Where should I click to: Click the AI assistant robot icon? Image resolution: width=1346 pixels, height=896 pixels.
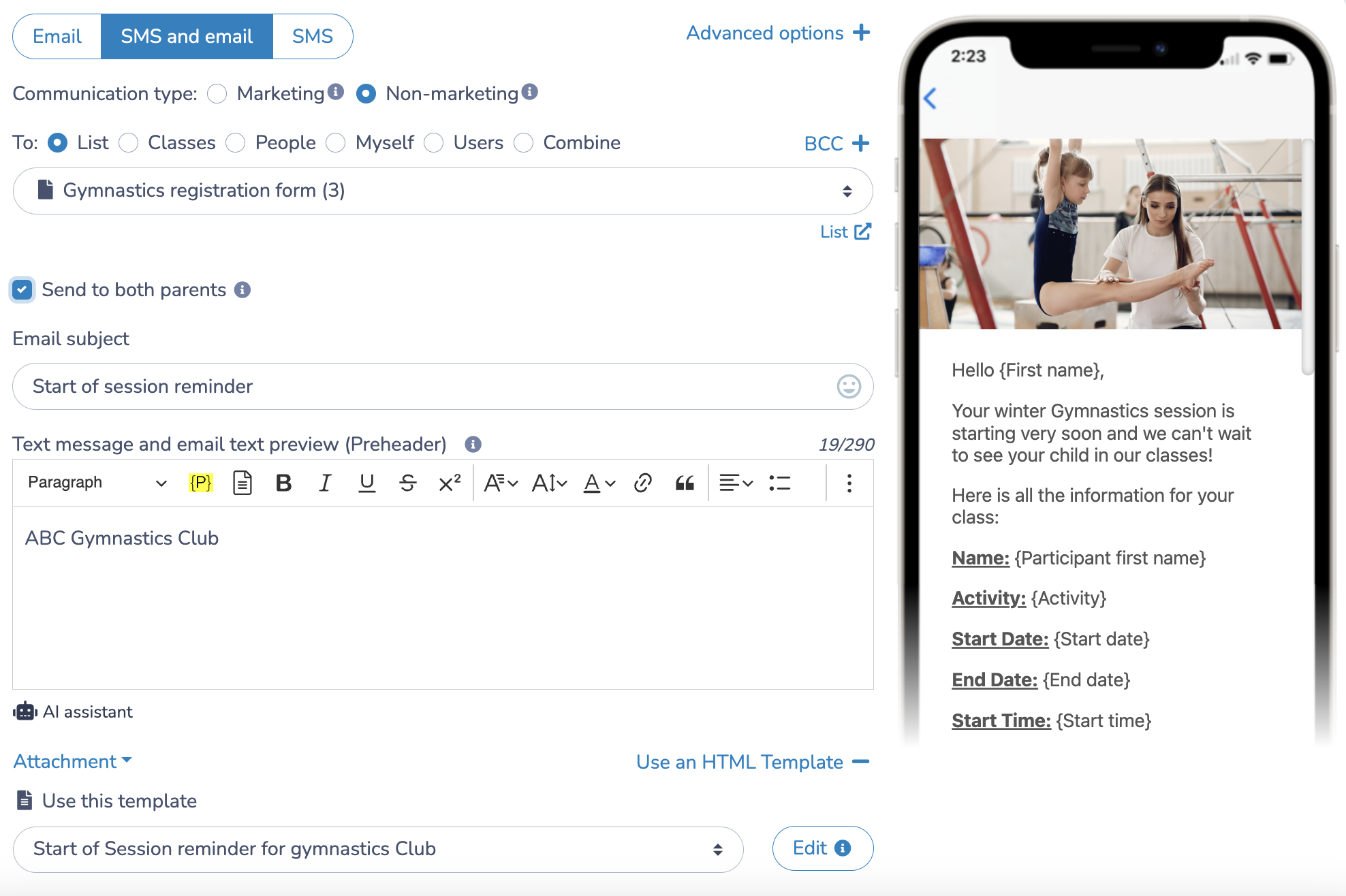[25, 711]
